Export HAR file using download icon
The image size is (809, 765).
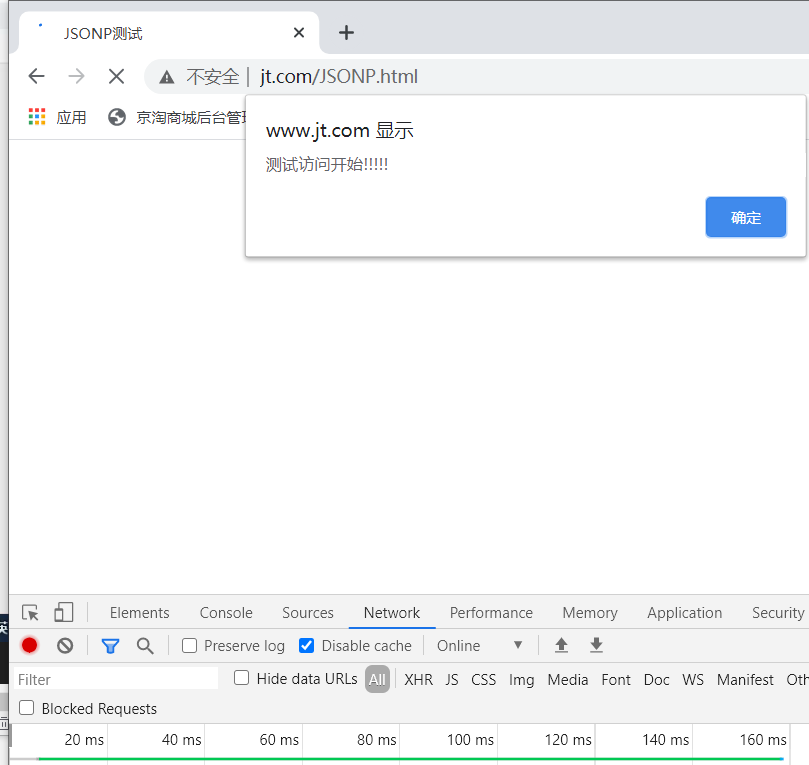point(596,645)
